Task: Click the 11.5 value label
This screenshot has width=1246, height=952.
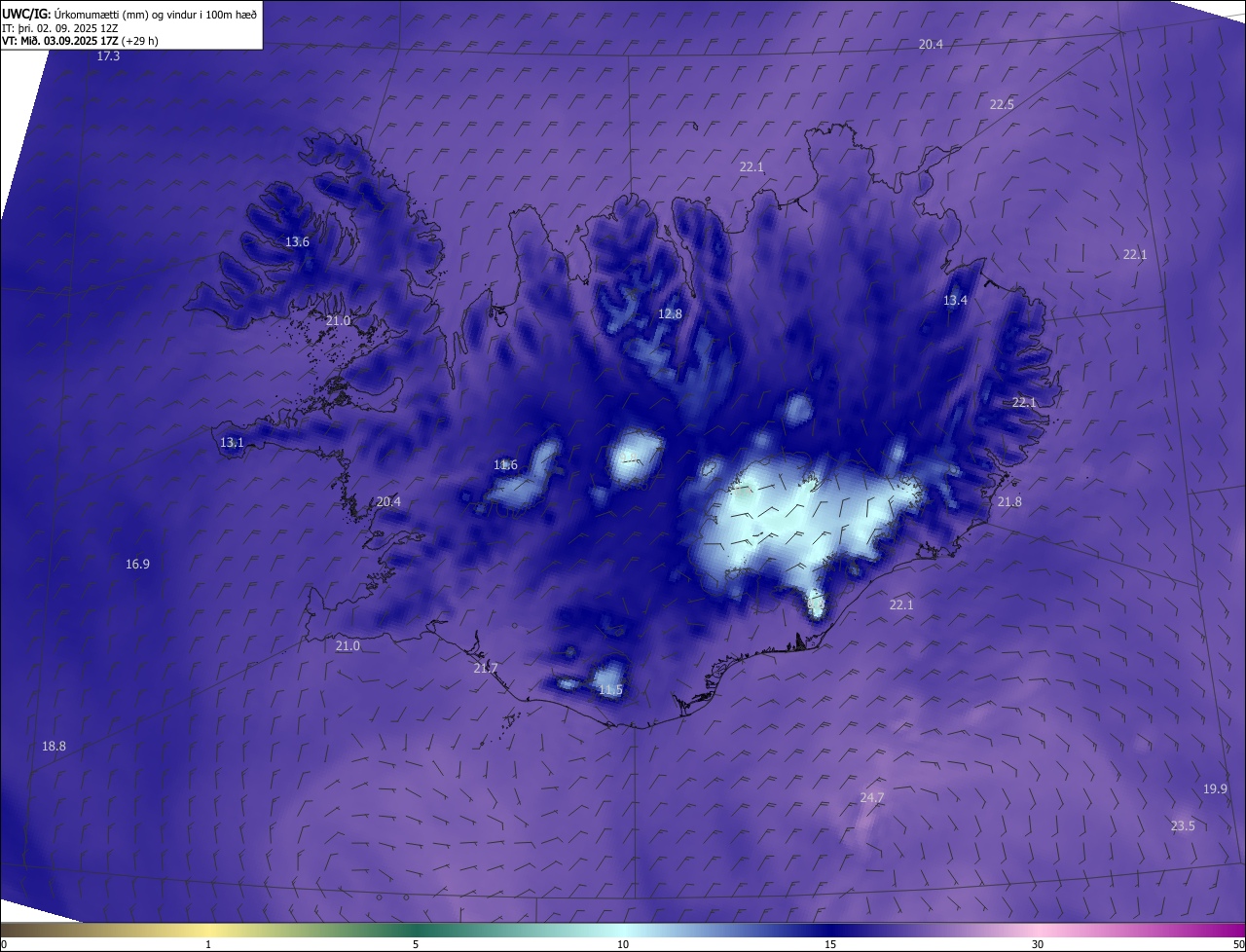Action: [x=609, y=690]
